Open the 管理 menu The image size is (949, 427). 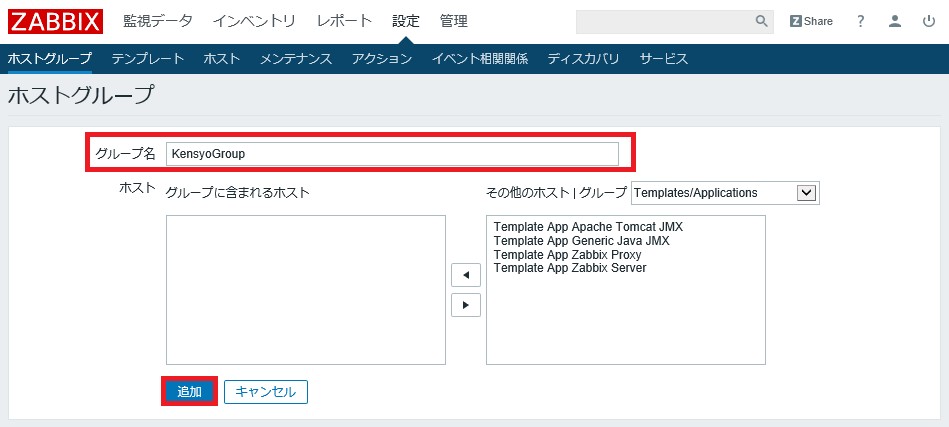pos(453,21)
